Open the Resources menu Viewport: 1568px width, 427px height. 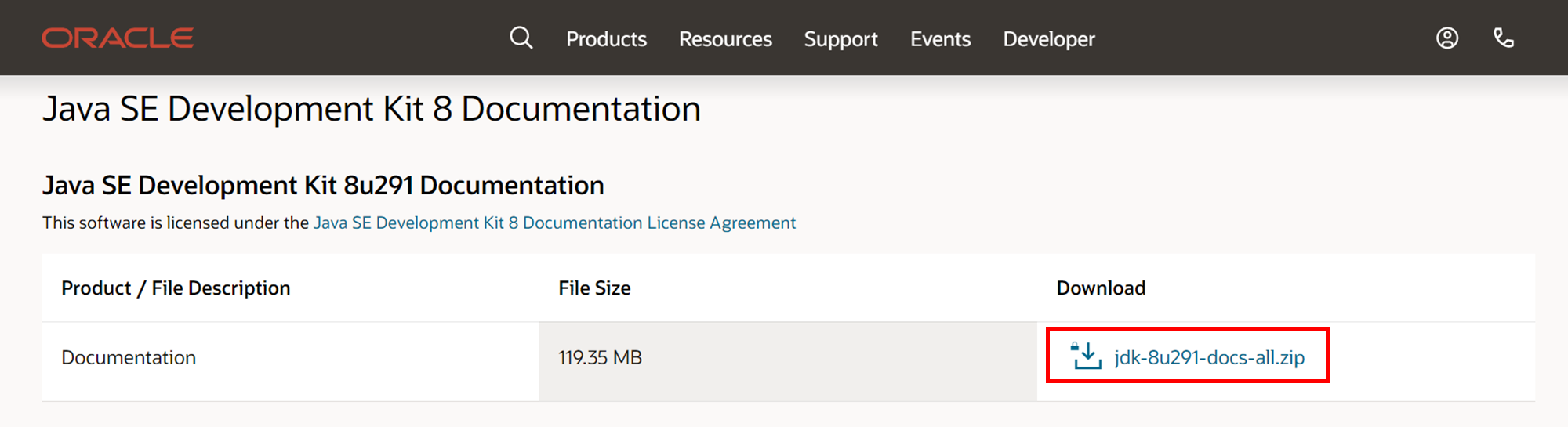725,39
